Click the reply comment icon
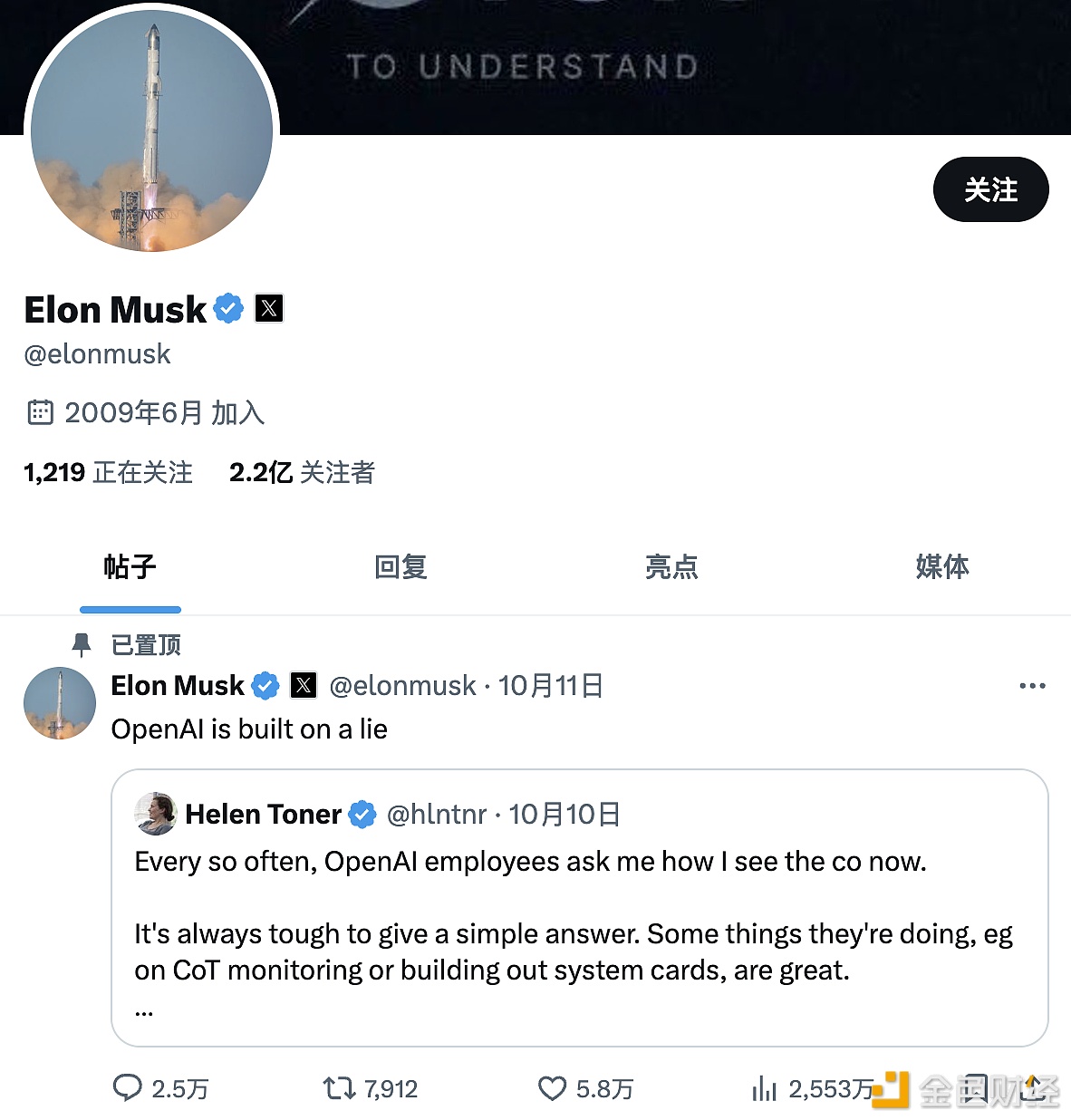This screenshot has height=1120, width=1071. (127, 1087)
